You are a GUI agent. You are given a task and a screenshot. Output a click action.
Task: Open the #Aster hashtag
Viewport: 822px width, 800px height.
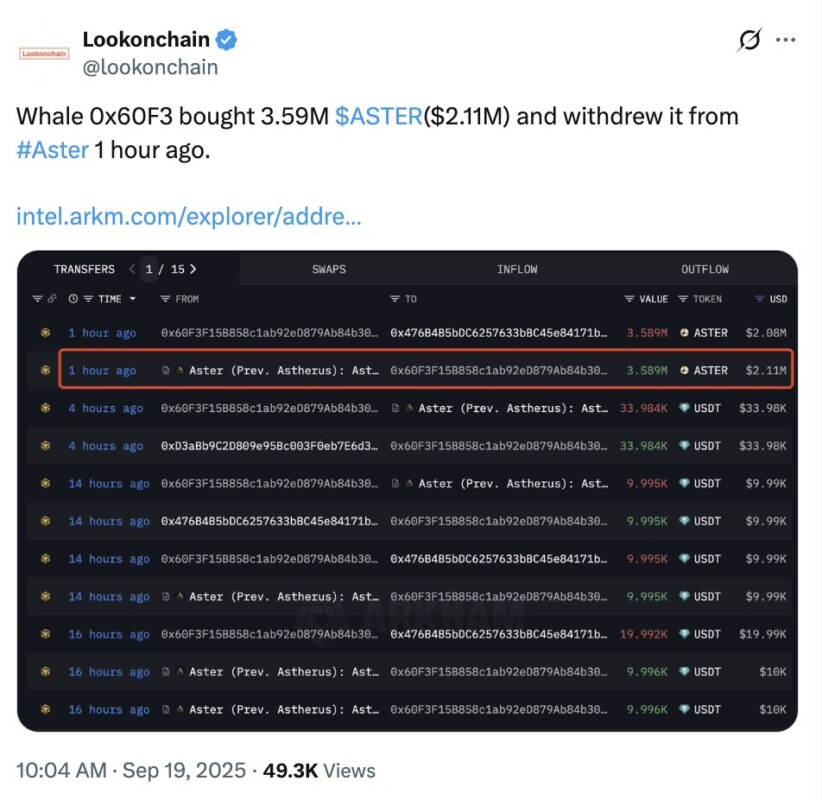pyautogui.click(x=52, y=150)
